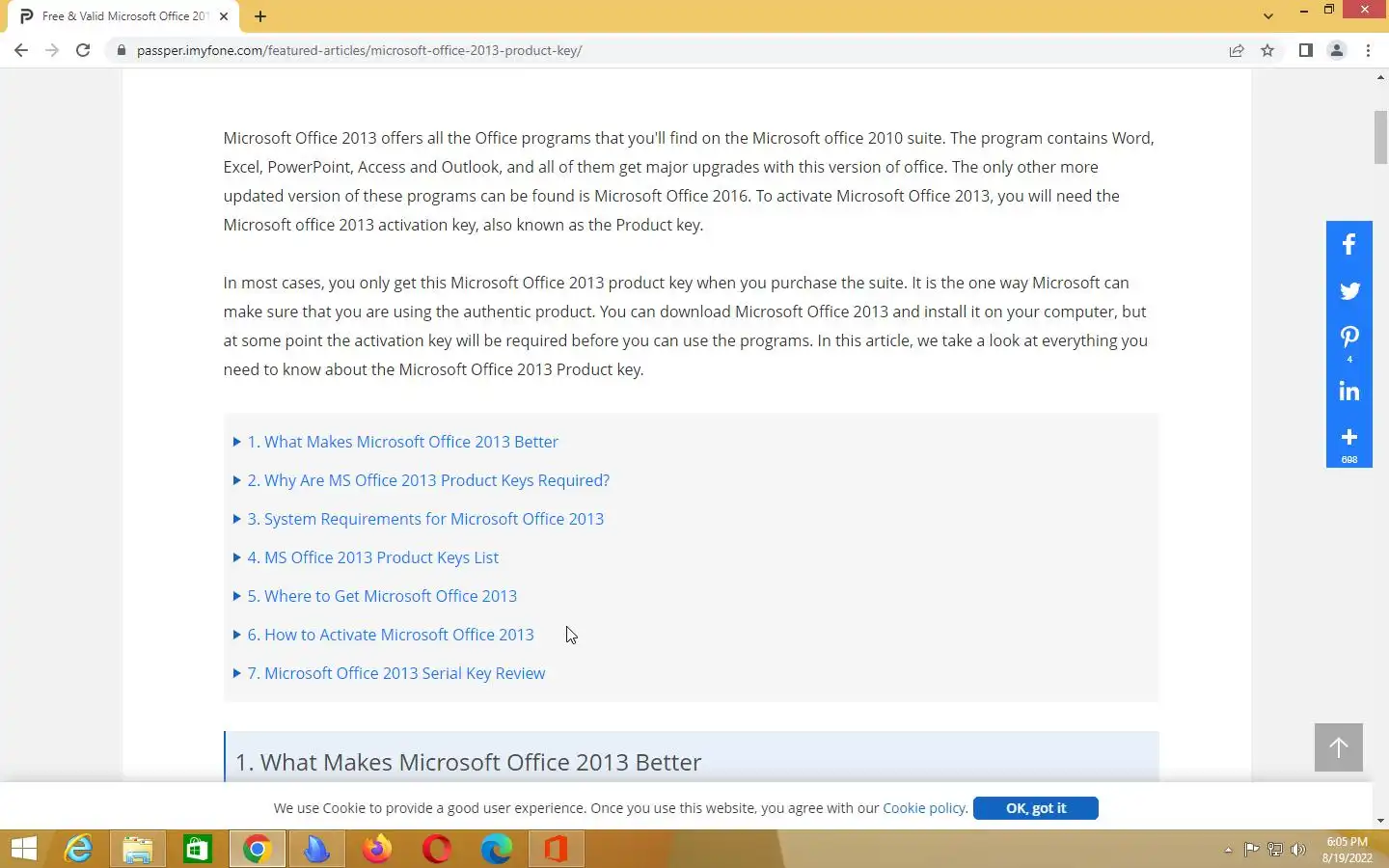This screenshot has height=868, width=1389.
Task: Click the back-to-top arrow button
Action: coord(1338,747)
